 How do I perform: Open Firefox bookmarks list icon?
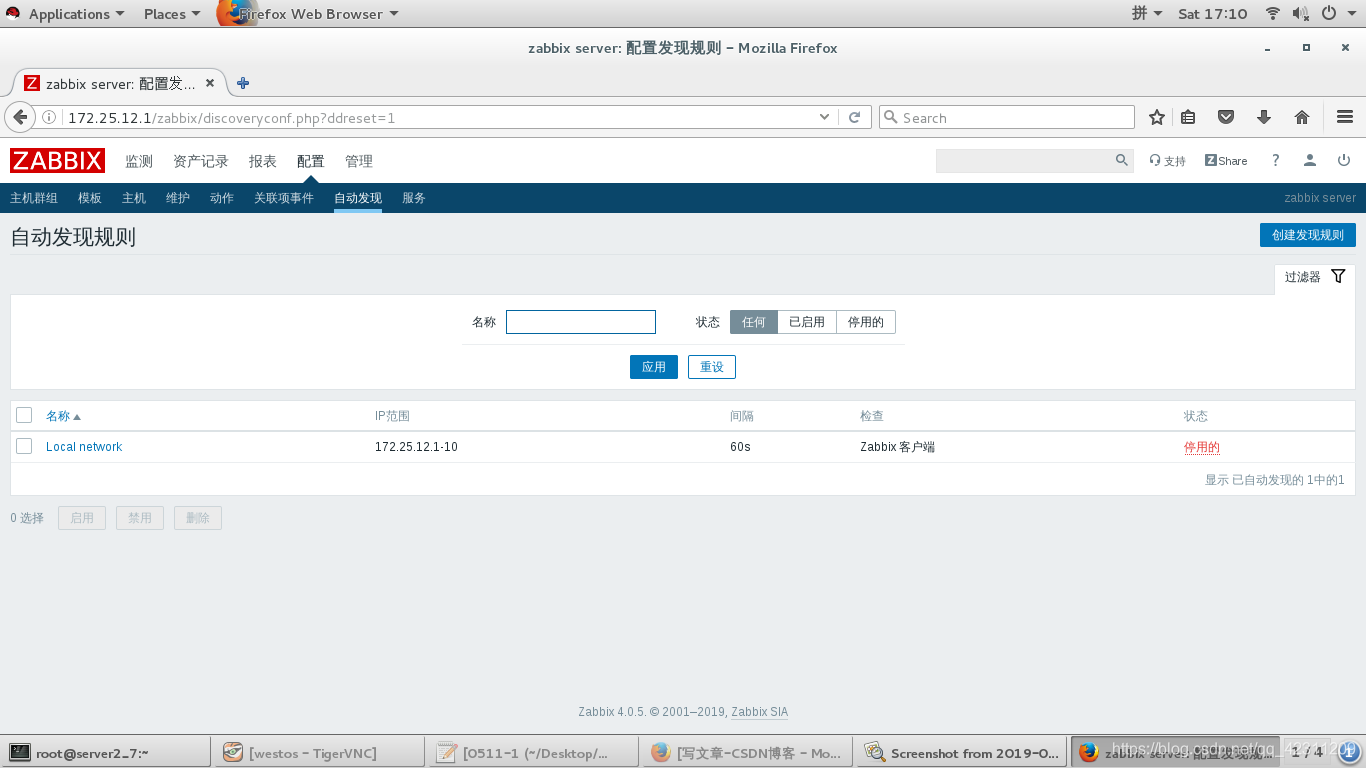pyautogui.click(x=1188, y=117)
